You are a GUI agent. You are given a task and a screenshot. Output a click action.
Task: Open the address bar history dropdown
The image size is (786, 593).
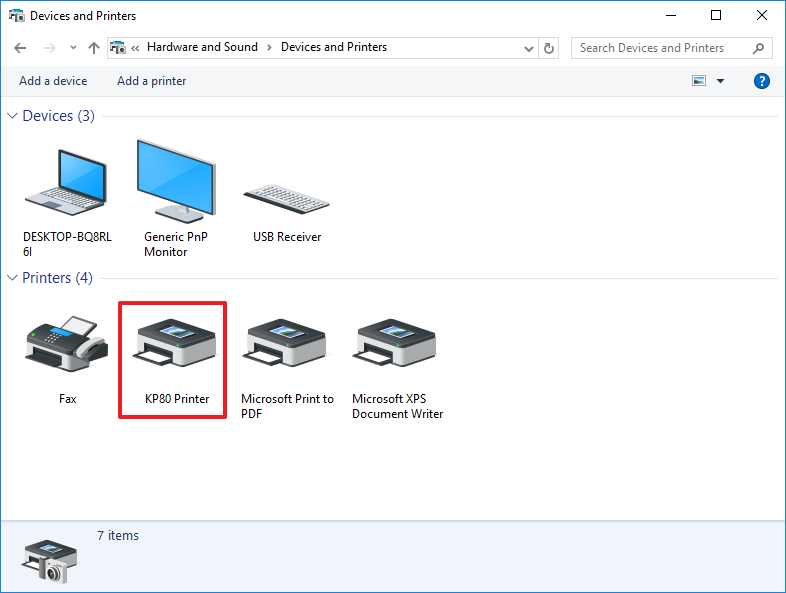[x=528, y=49]
